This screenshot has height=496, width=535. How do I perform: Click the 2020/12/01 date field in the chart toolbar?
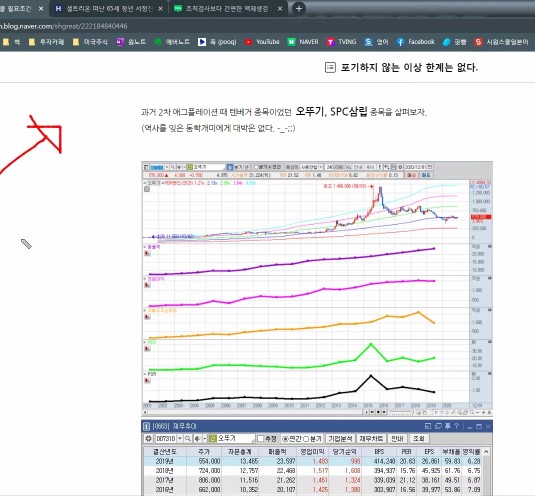tap(415, 167)
